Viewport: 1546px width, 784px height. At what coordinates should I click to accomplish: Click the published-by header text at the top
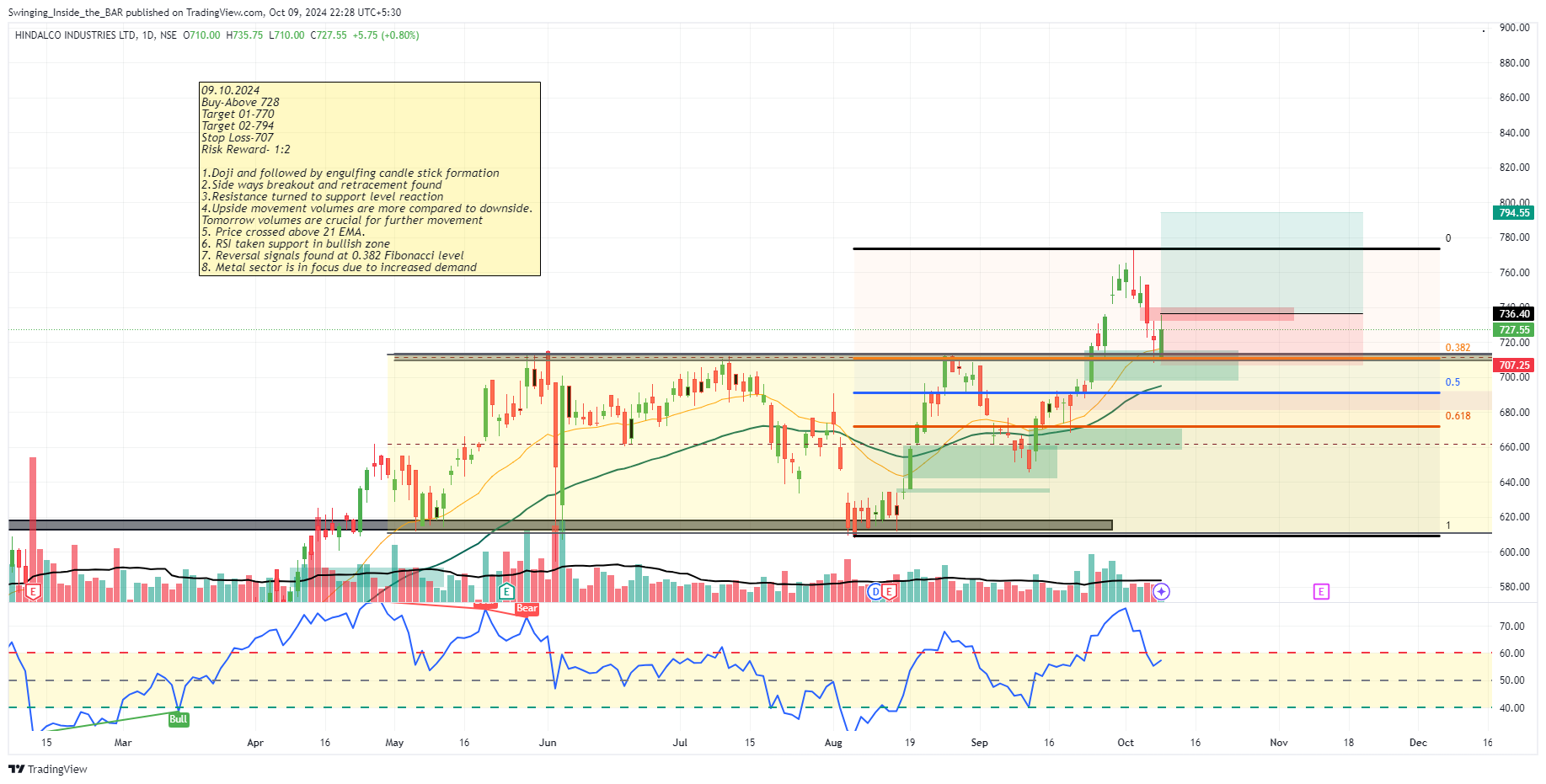click(x=205, y=13)
